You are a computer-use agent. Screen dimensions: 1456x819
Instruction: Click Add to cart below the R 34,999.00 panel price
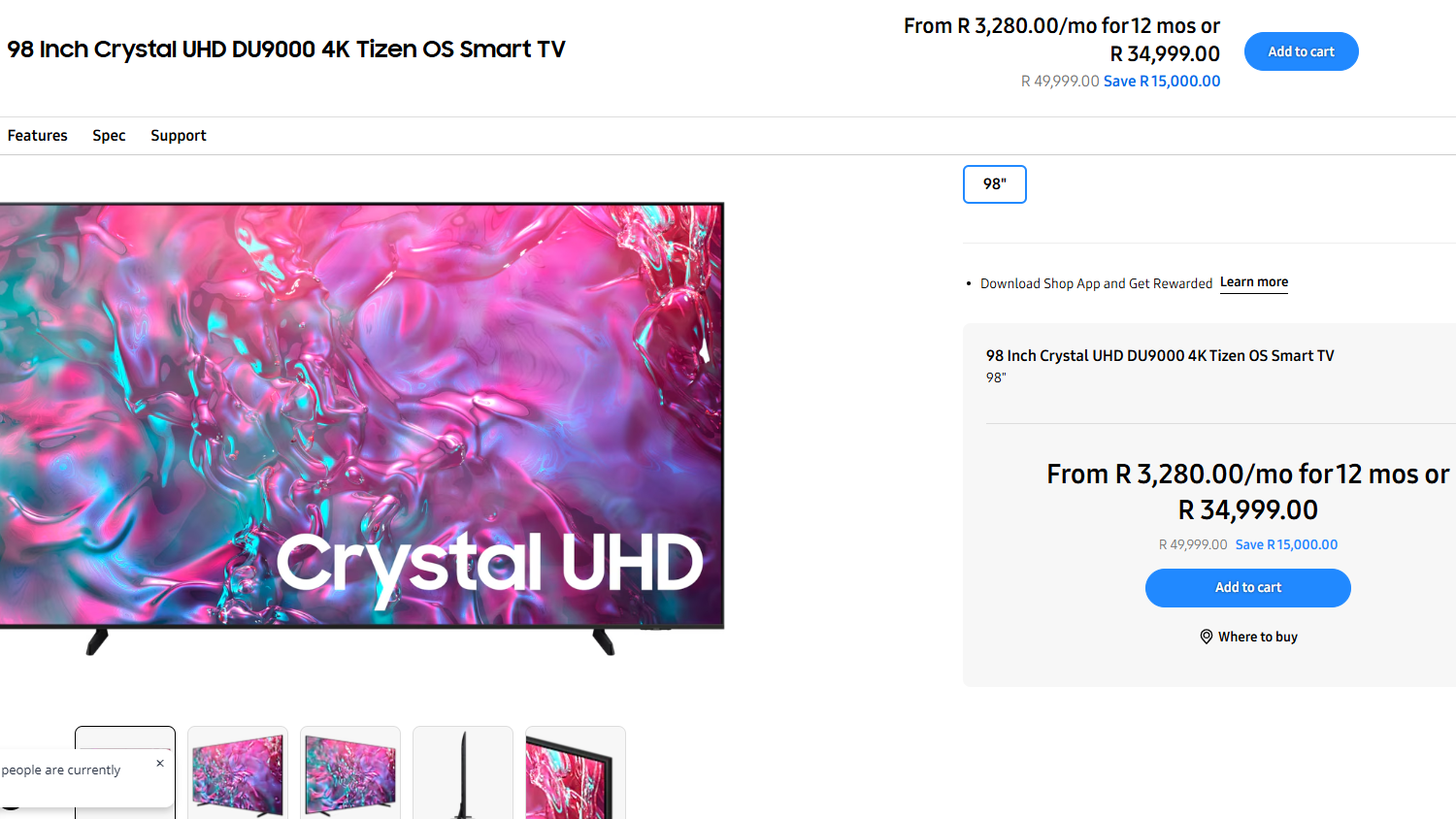coord(1247,588)
